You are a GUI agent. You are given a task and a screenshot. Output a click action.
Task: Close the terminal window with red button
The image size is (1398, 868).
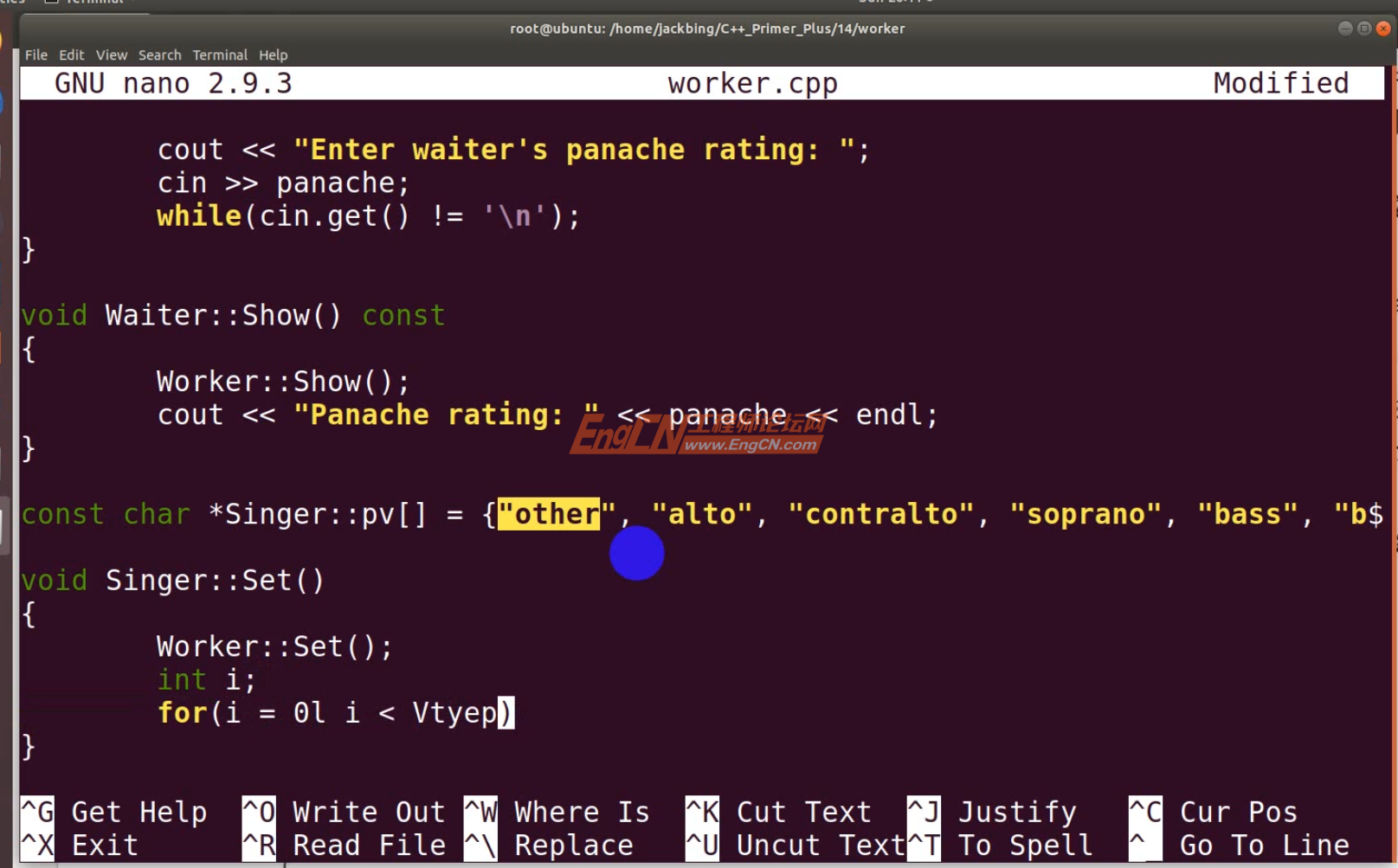[x=1382, y=28]
